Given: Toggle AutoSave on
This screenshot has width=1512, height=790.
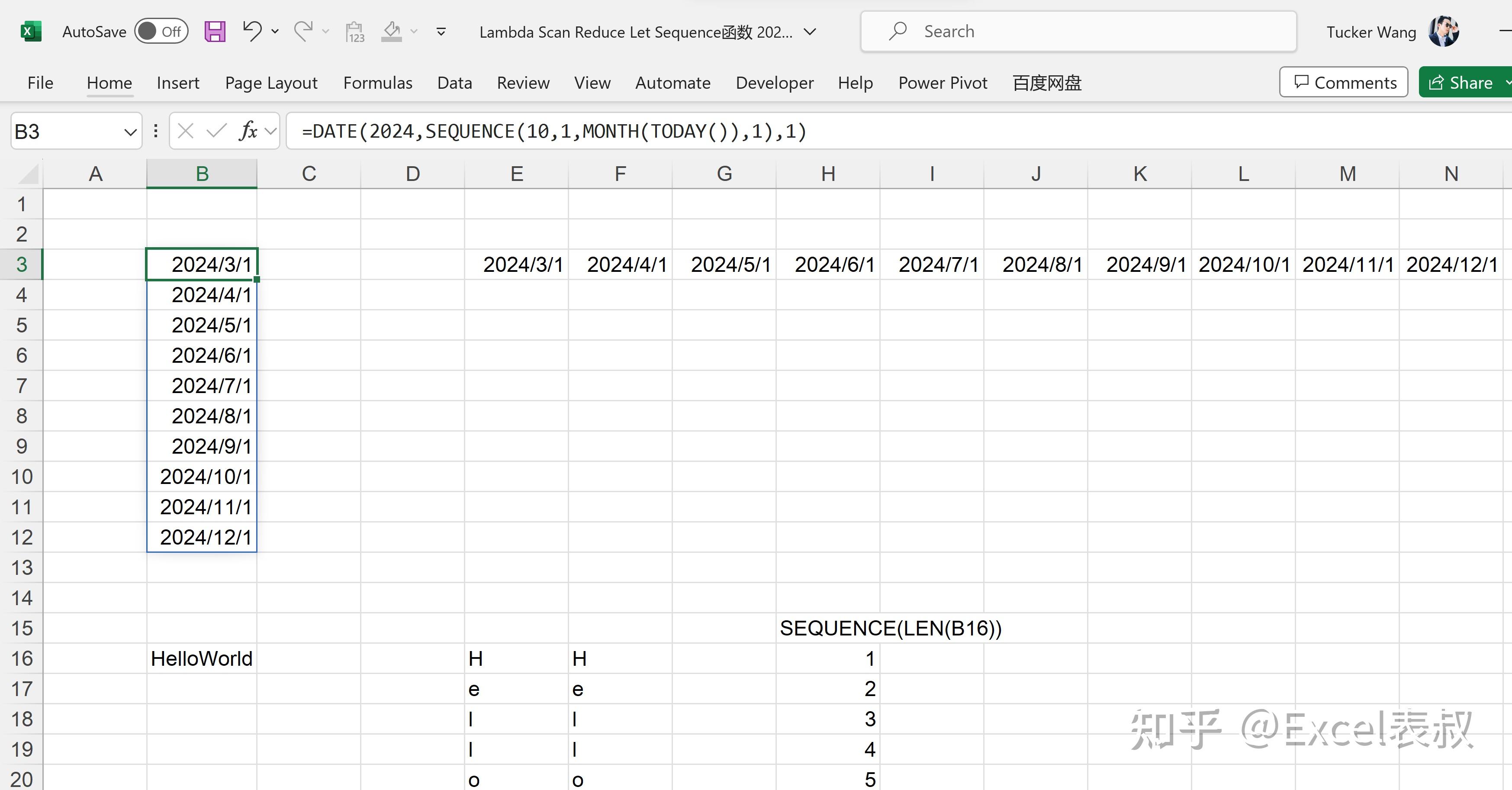Looking at the screenshot, I should 161,31.
